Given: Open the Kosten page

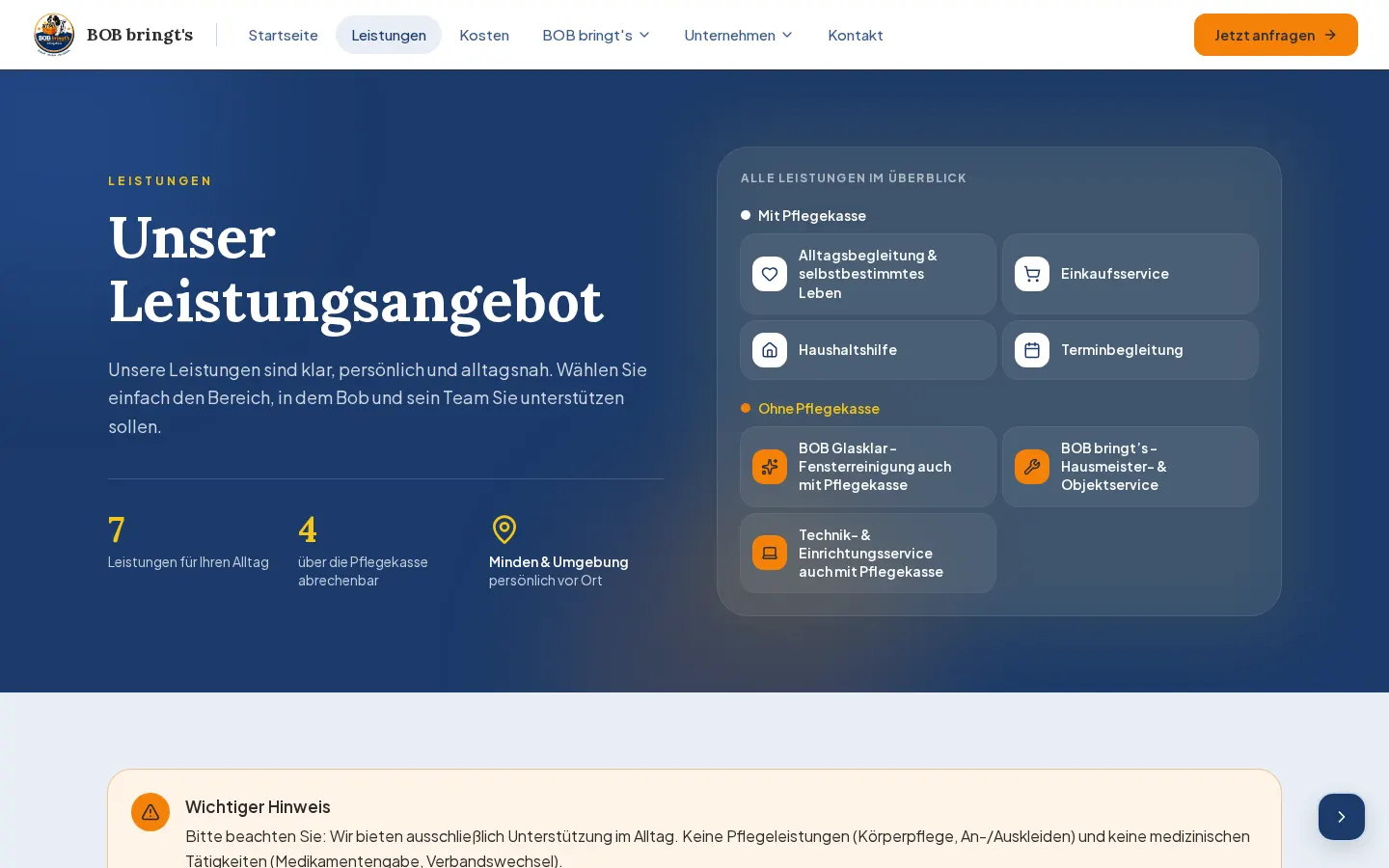Looking at the screenshot, I should tap(484, 35).
